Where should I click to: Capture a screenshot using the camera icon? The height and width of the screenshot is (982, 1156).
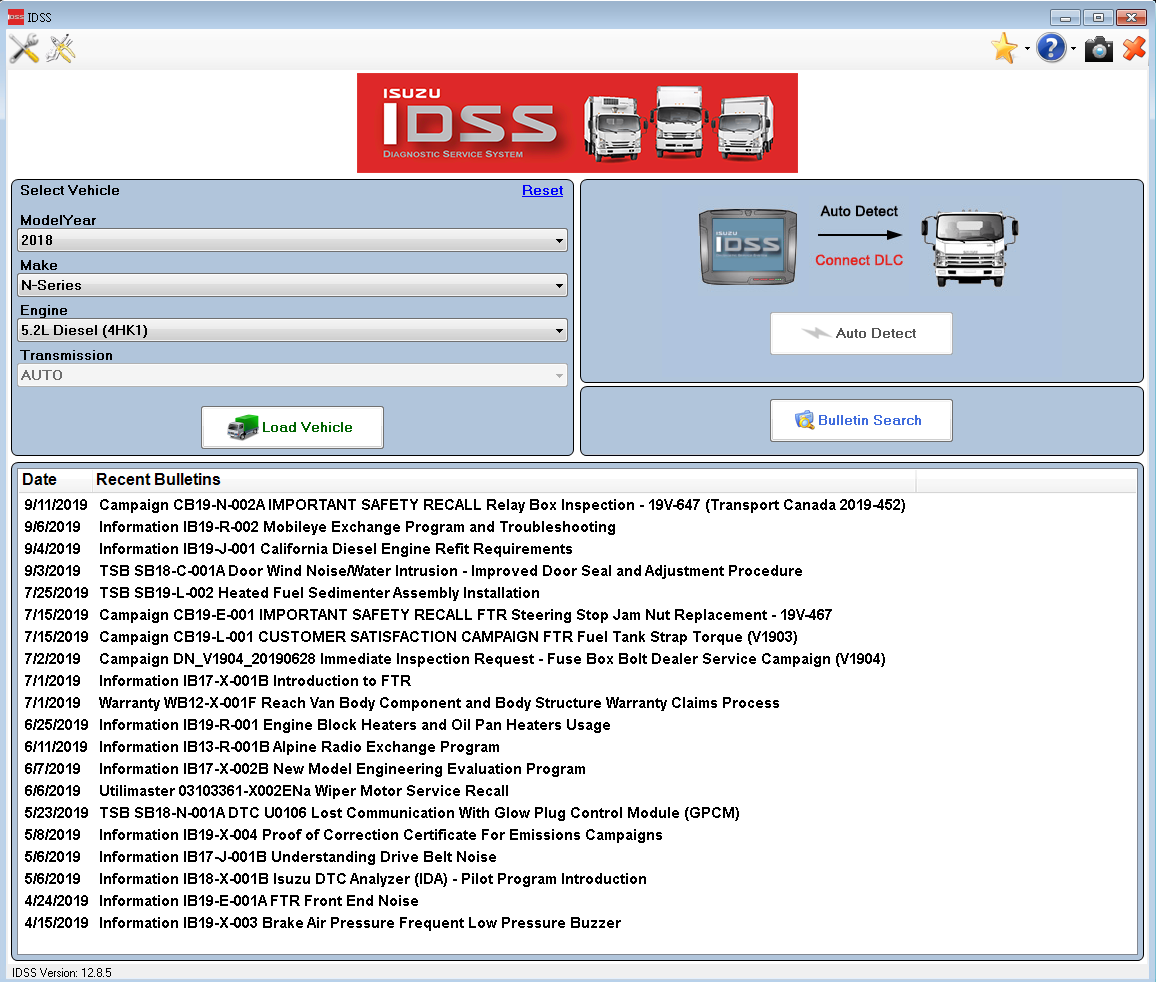1098,48
